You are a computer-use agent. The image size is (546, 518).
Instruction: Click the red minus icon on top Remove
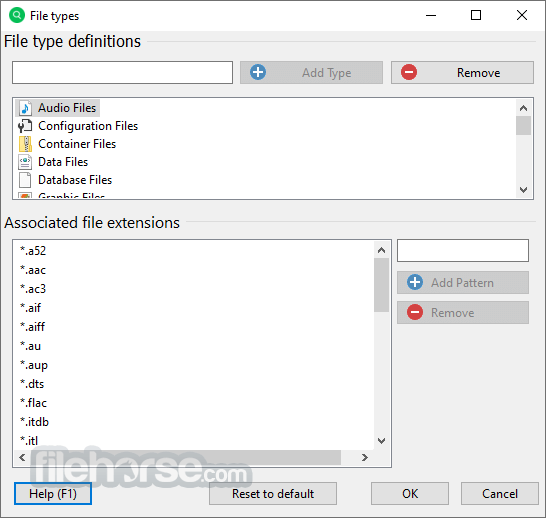click(409, 72)
